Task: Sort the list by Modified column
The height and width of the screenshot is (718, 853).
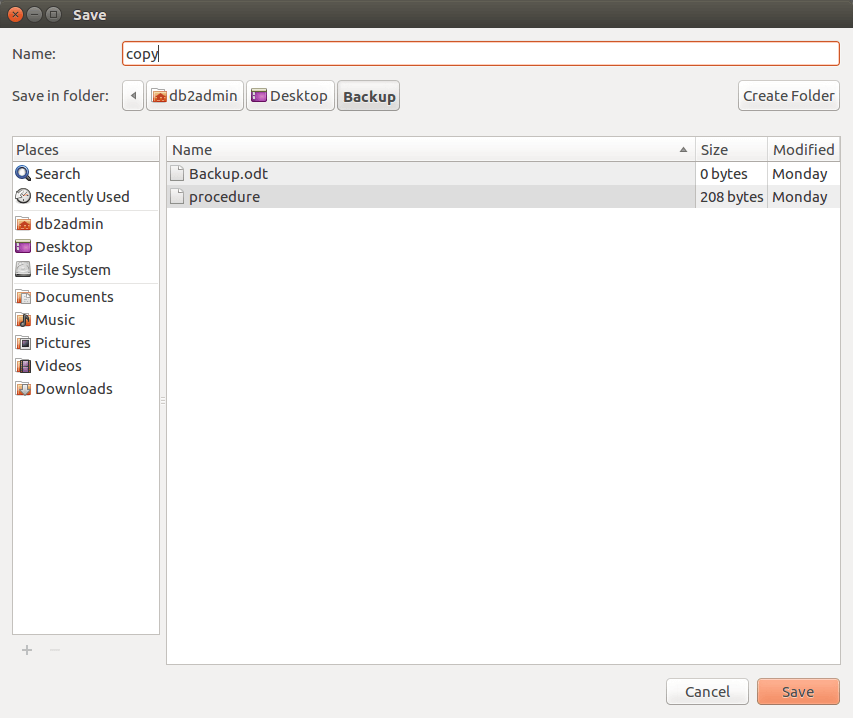Action: coord(803,150)
